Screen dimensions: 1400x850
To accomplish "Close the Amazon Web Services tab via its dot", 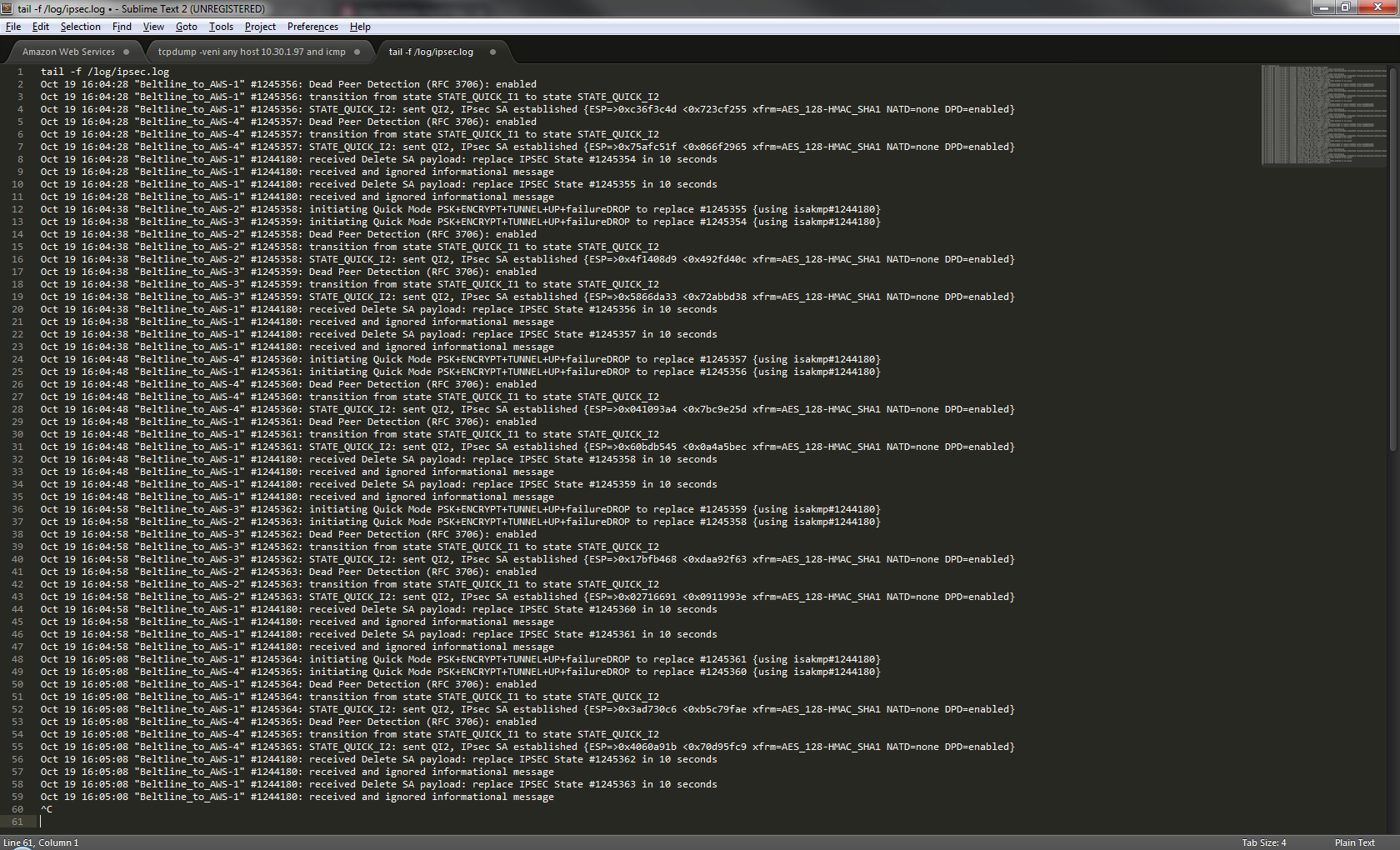I will coord(127,52).
